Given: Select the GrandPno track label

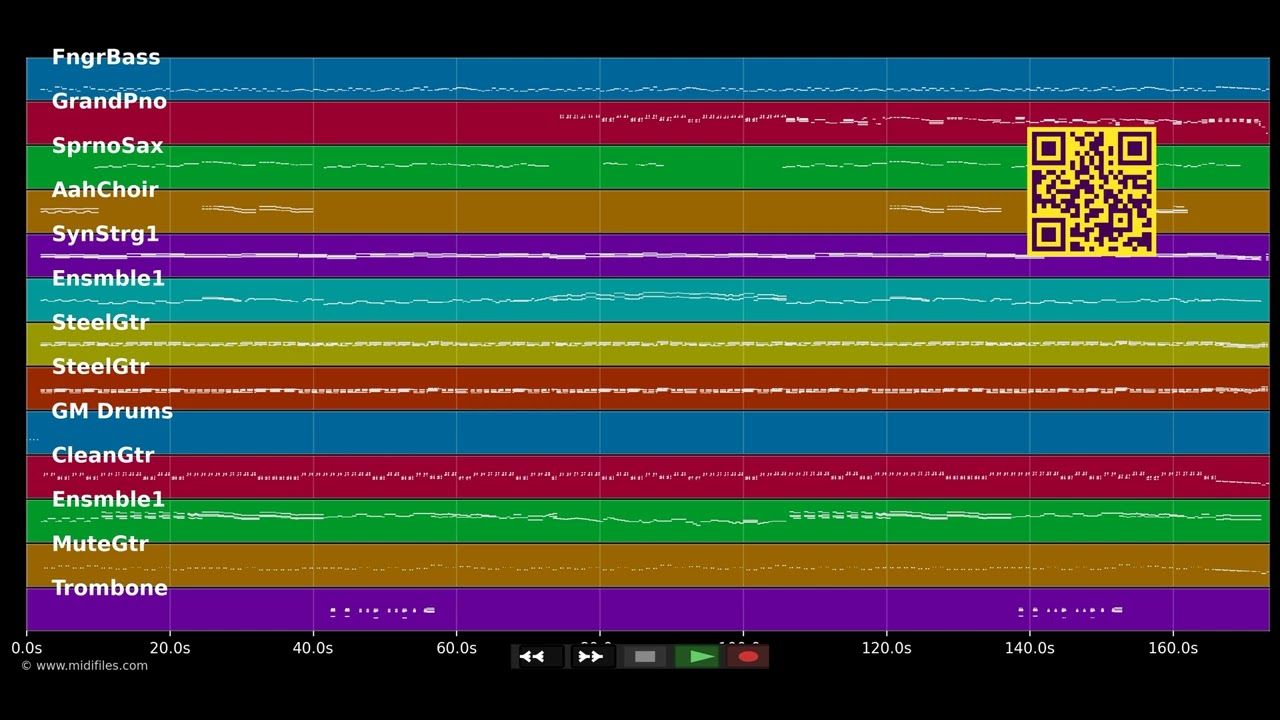Looking at the screenshot, I should [109, 101].
